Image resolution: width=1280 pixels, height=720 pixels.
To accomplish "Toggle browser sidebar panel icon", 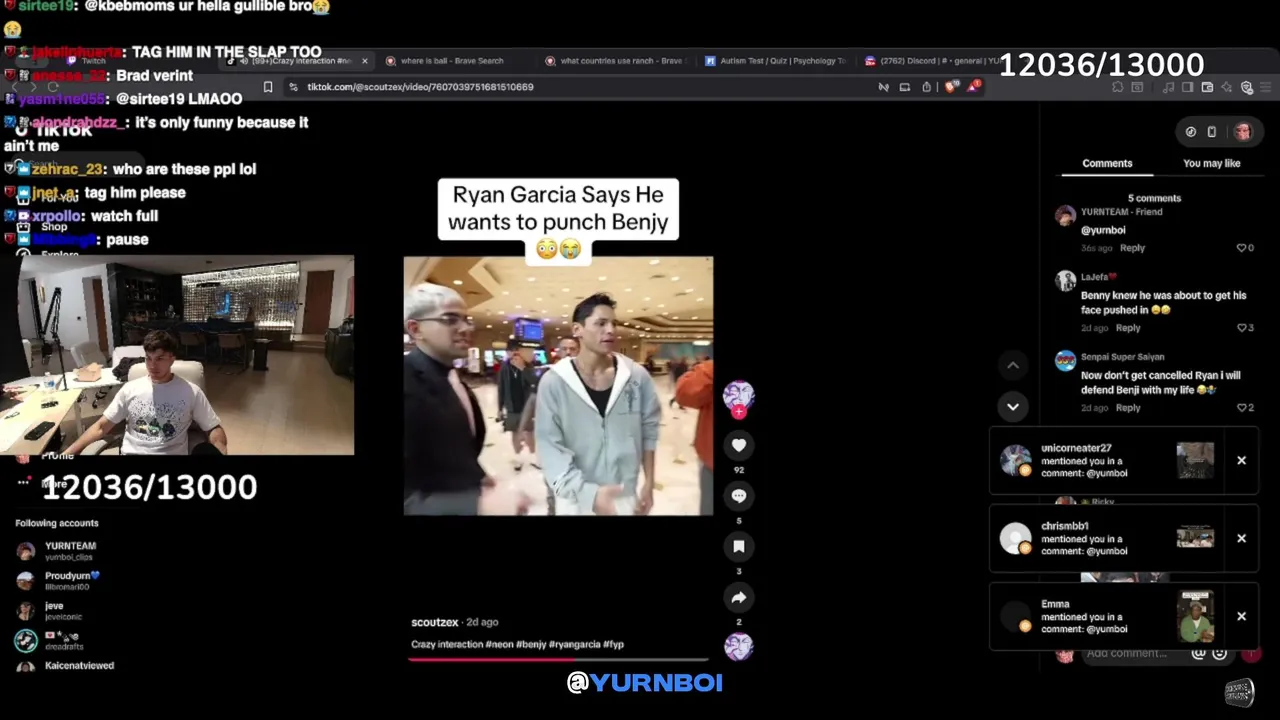I will (1187, 87).
